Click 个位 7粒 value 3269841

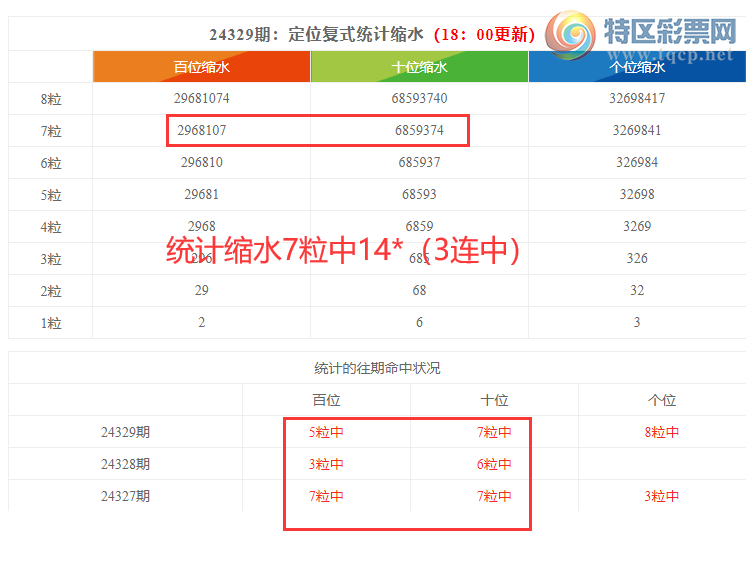click(x=637, y=131)
